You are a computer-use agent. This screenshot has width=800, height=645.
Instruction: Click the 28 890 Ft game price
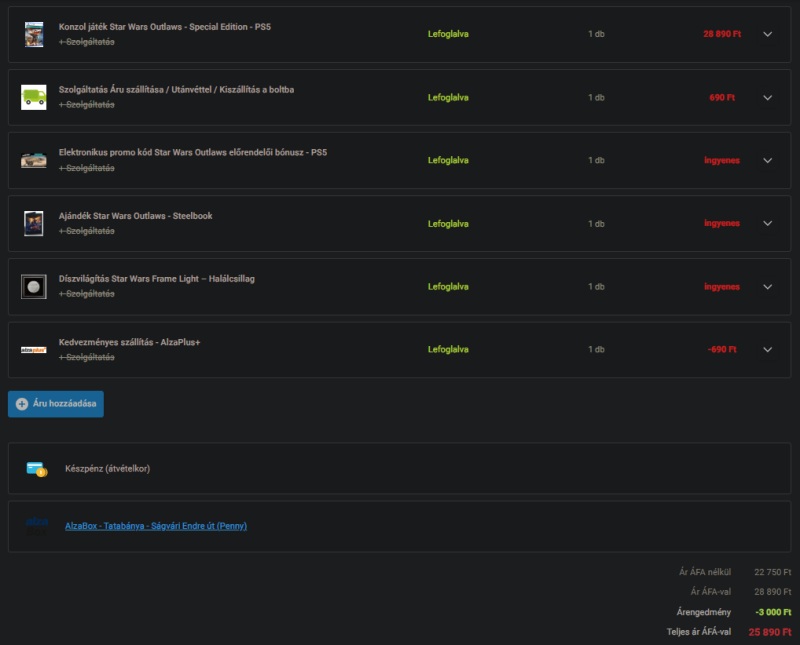coord(722,34)
